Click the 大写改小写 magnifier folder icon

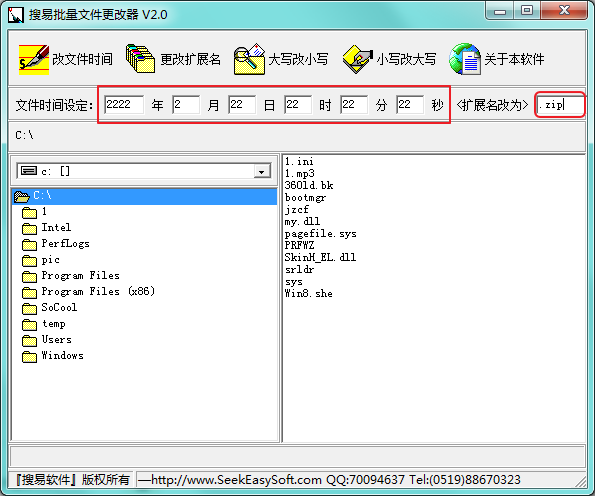coord(249,59)
